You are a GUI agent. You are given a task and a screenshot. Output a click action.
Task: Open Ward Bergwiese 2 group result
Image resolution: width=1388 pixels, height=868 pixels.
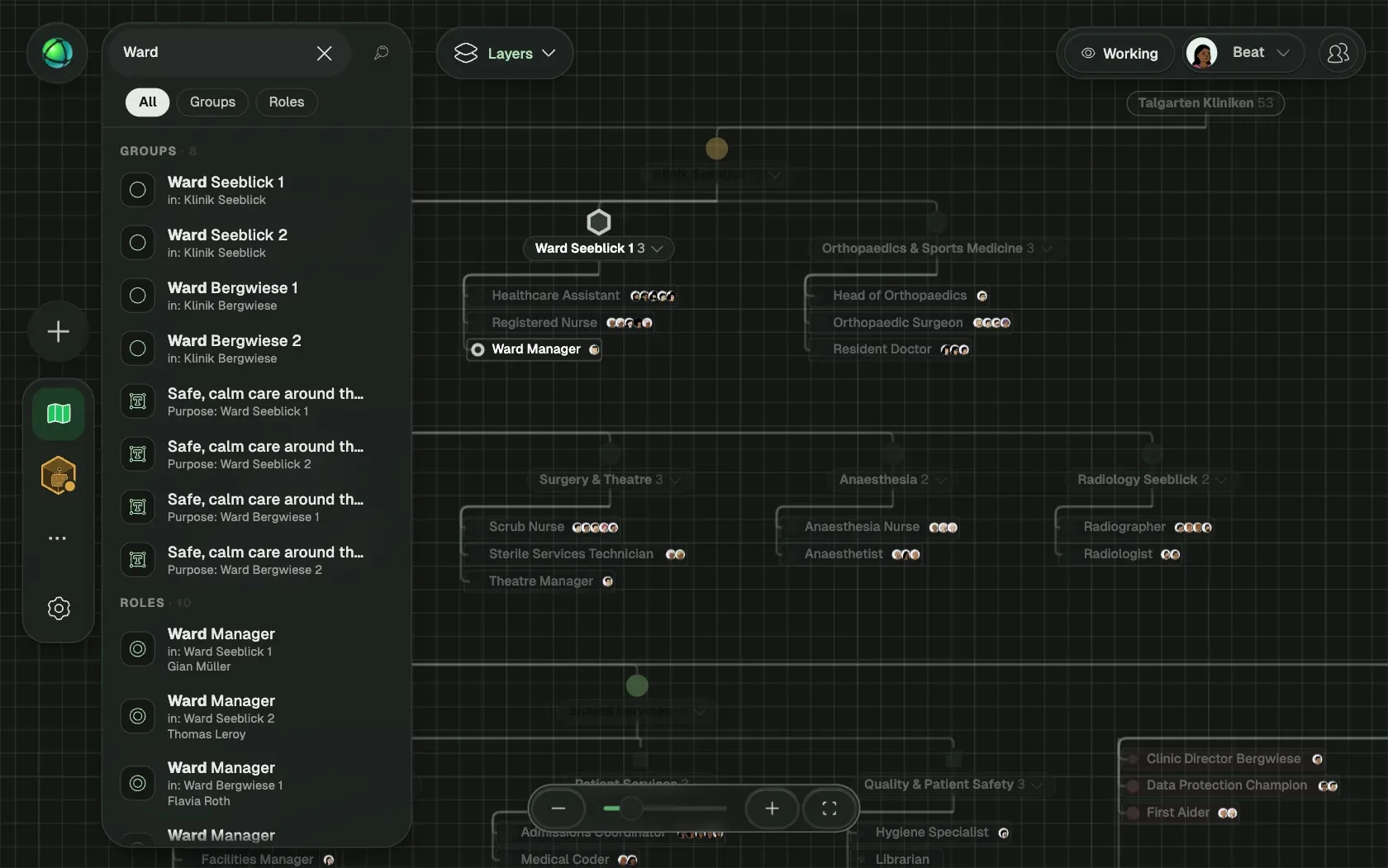(256, 349)
